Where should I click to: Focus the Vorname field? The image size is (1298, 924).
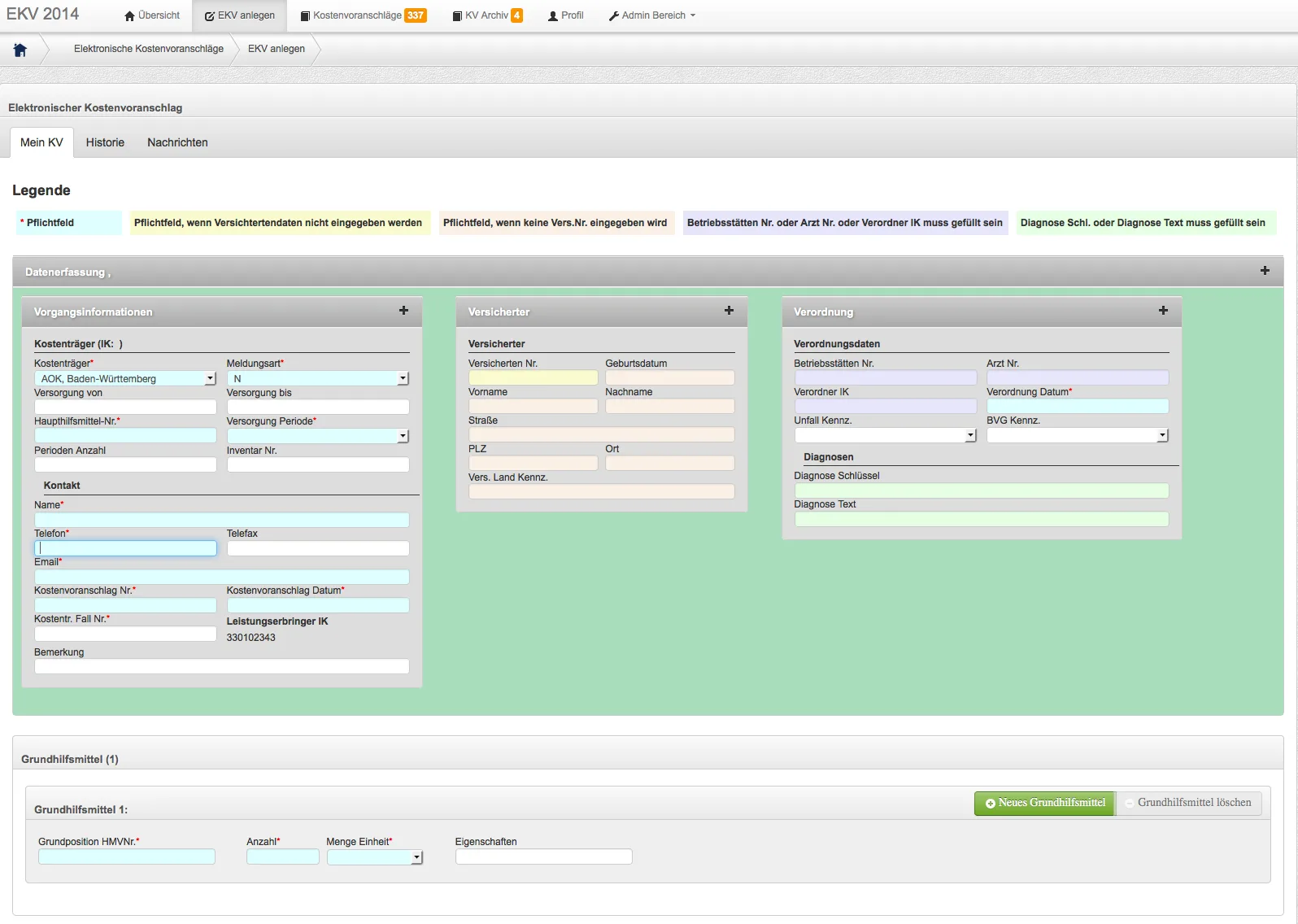coord(533,406)
